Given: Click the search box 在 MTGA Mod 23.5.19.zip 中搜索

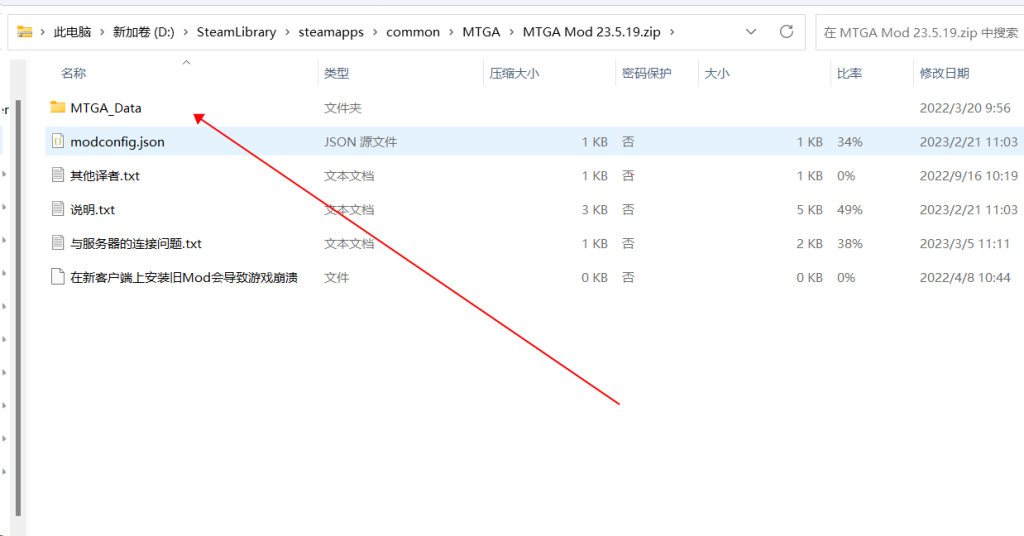Looking at the screenshot, I should [920, 32].
